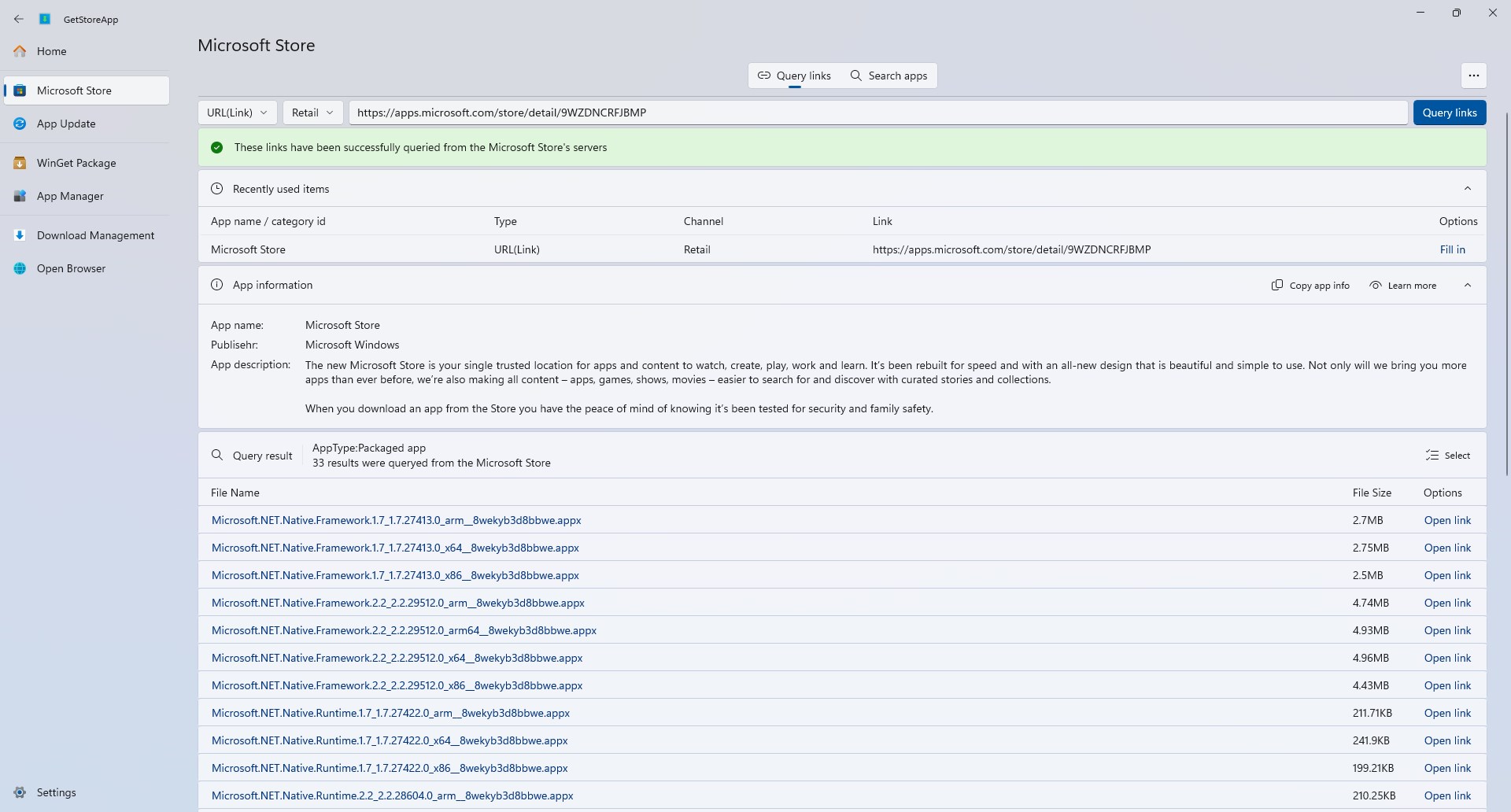Click the three-dot more options button

point(1473,76)
